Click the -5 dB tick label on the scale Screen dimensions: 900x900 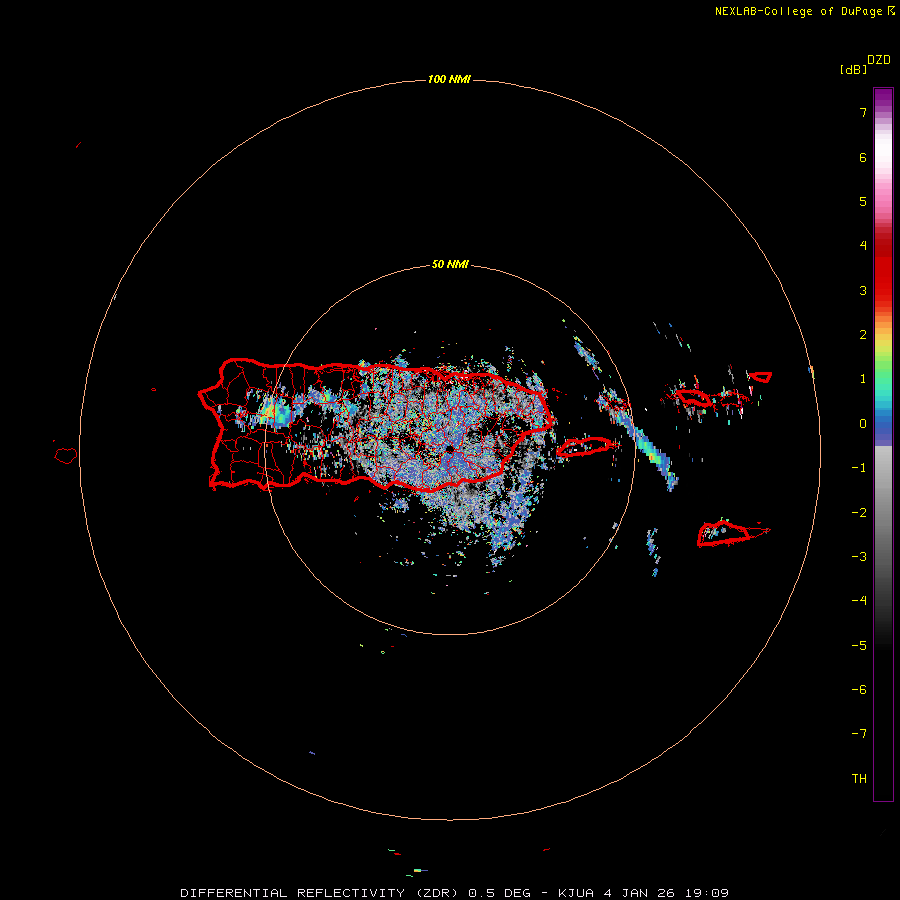(x=859, y=645)
